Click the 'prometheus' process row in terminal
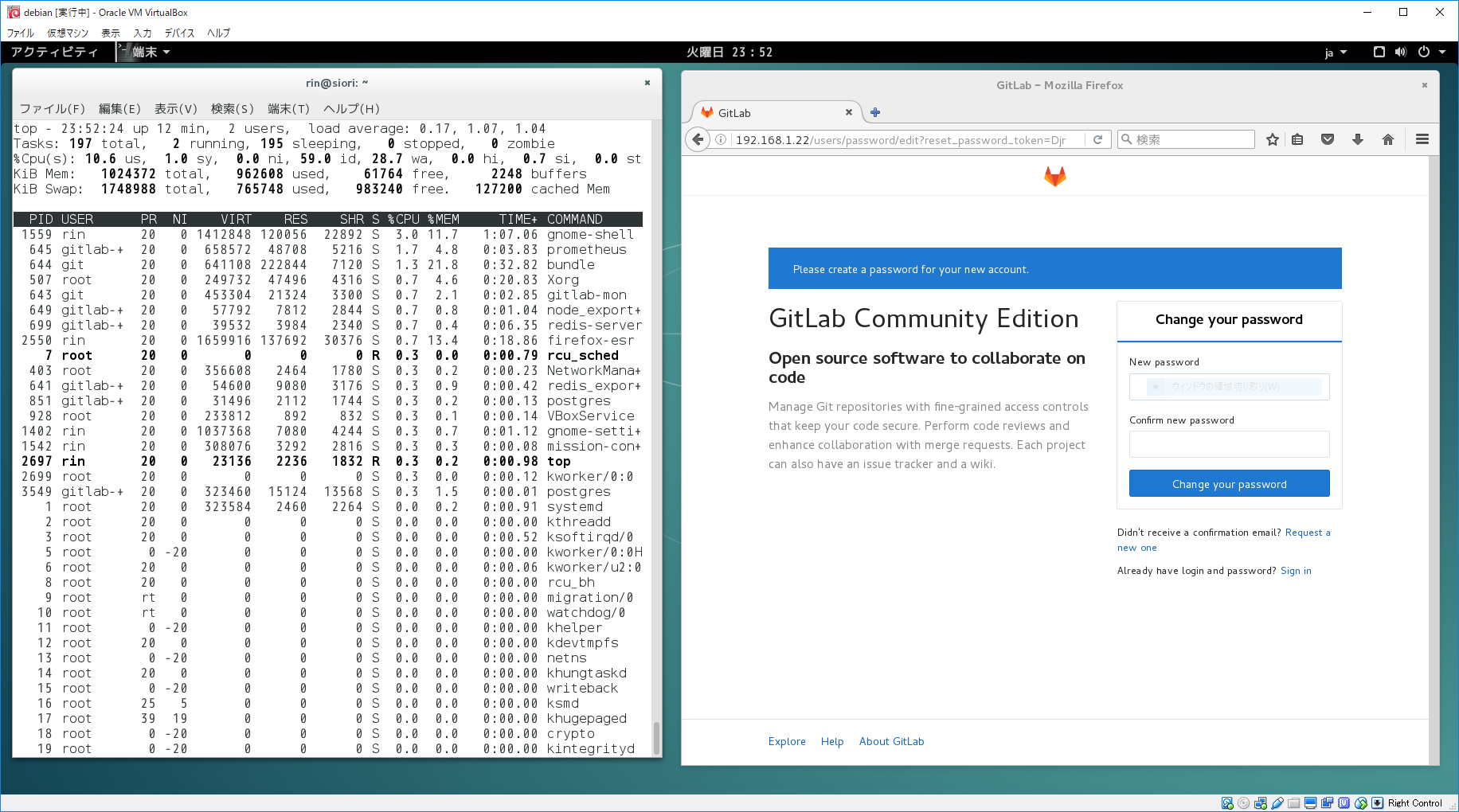Screen dimensions: 1459x812 coord(328,250)
